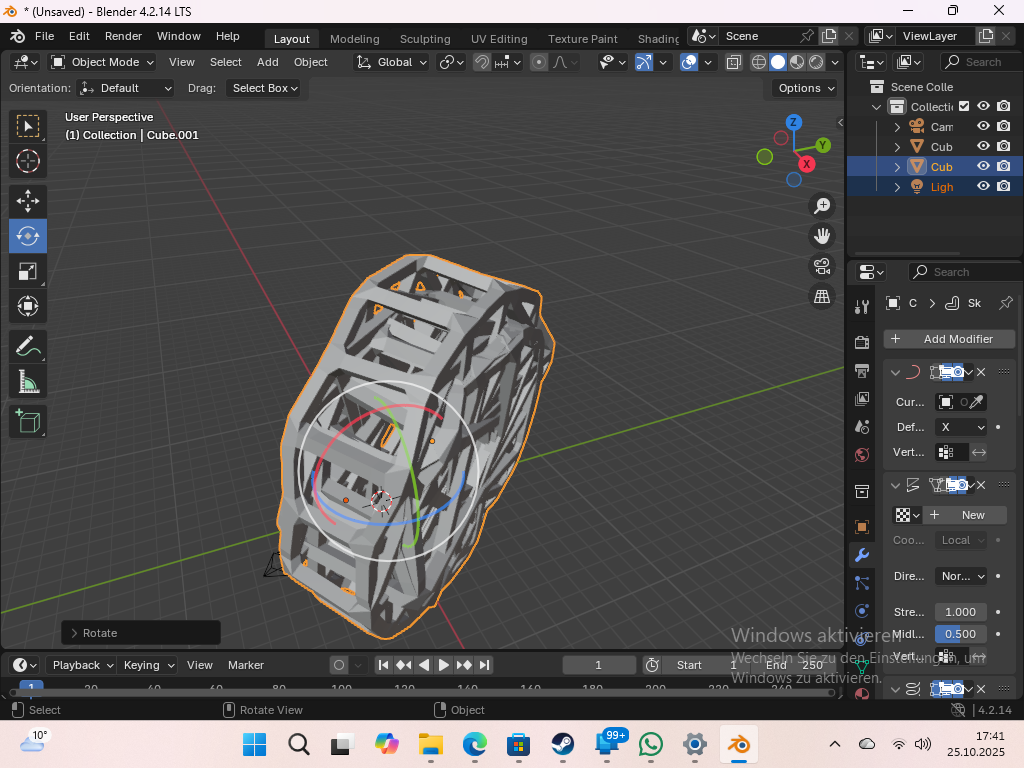1024x768 pixels.
Task: Choose the Add Cube tool
Action: click(28, 422)
